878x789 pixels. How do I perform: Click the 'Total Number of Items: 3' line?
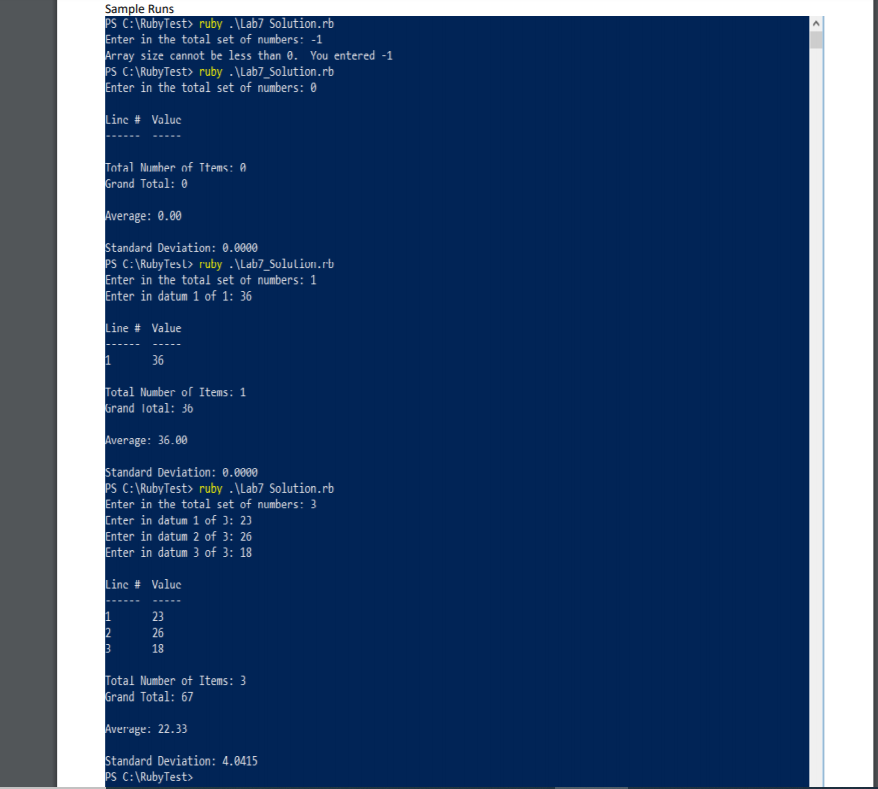(175, 681)
